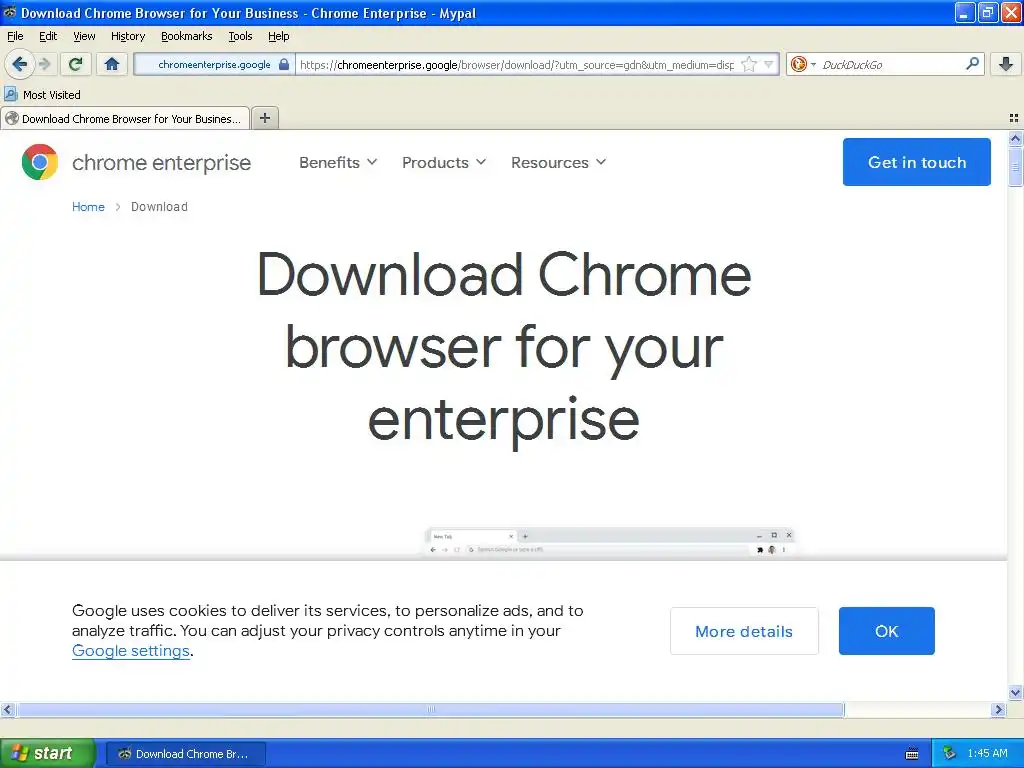Click the 1:45 AM taskbar clock
The width and height of the screenshot is (1024, 768).
987,753
